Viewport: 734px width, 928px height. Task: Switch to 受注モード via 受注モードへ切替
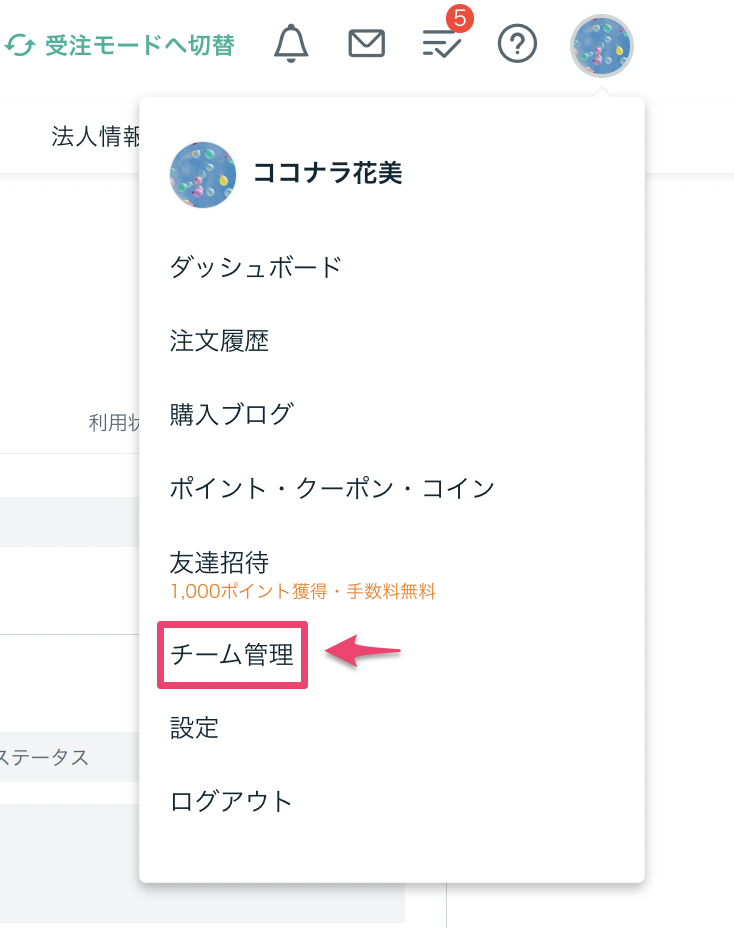pyautogui.click(x=120, y=45)
